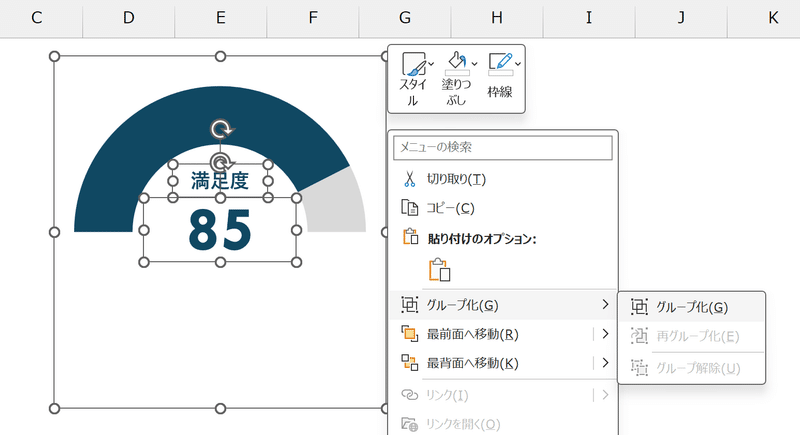This screenshot has height=435, width=800.
Task: Click the 85 value text box
Action: (x=220, y=230)
